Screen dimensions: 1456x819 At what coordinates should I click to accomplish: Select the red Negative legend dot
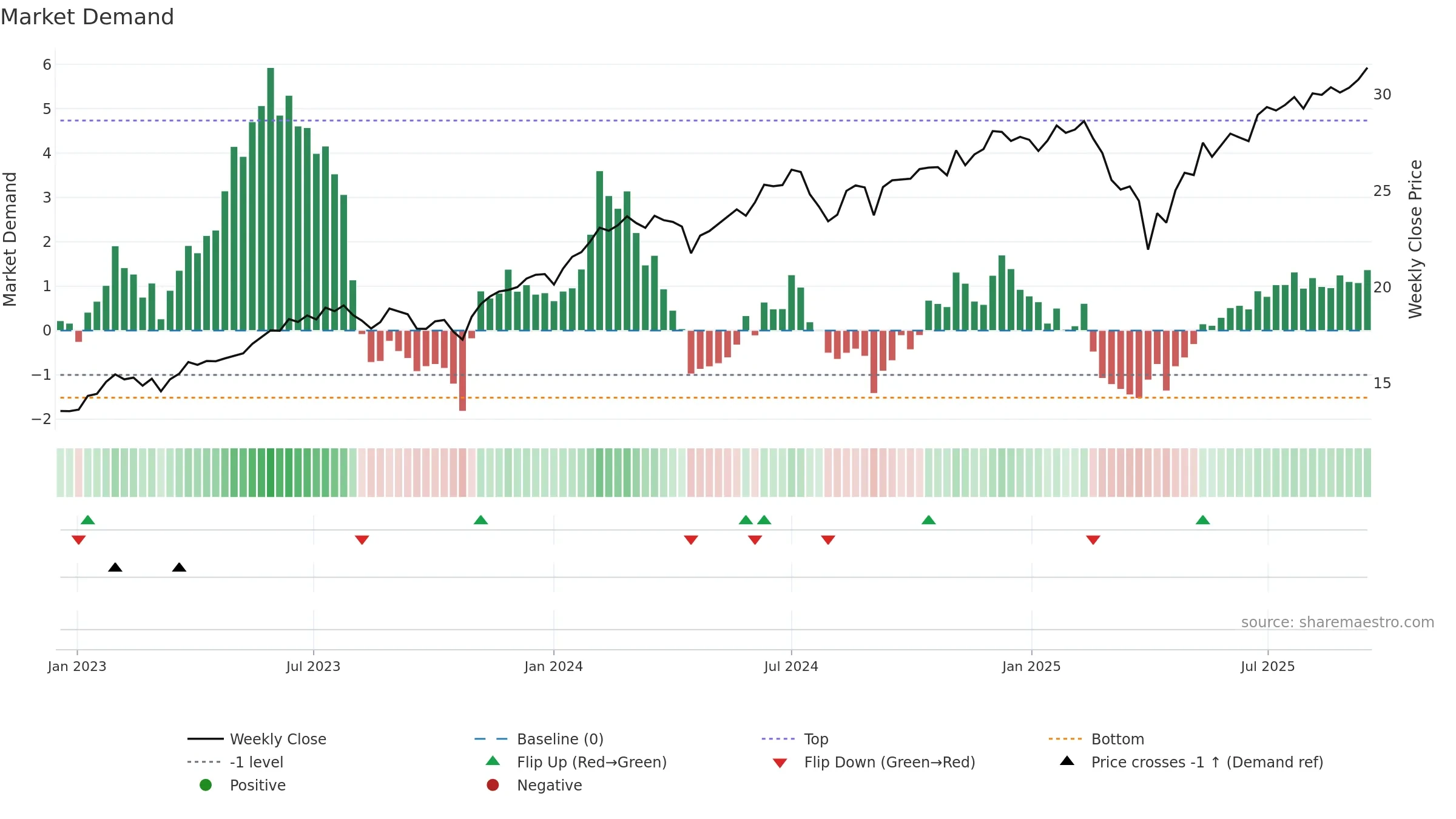coord(493,785)
